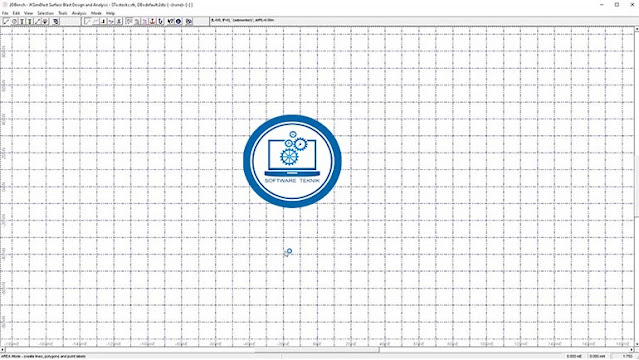Click the horizontal scrollbar left arrow
Screen dimensions: 639x360
click(2, 350)
